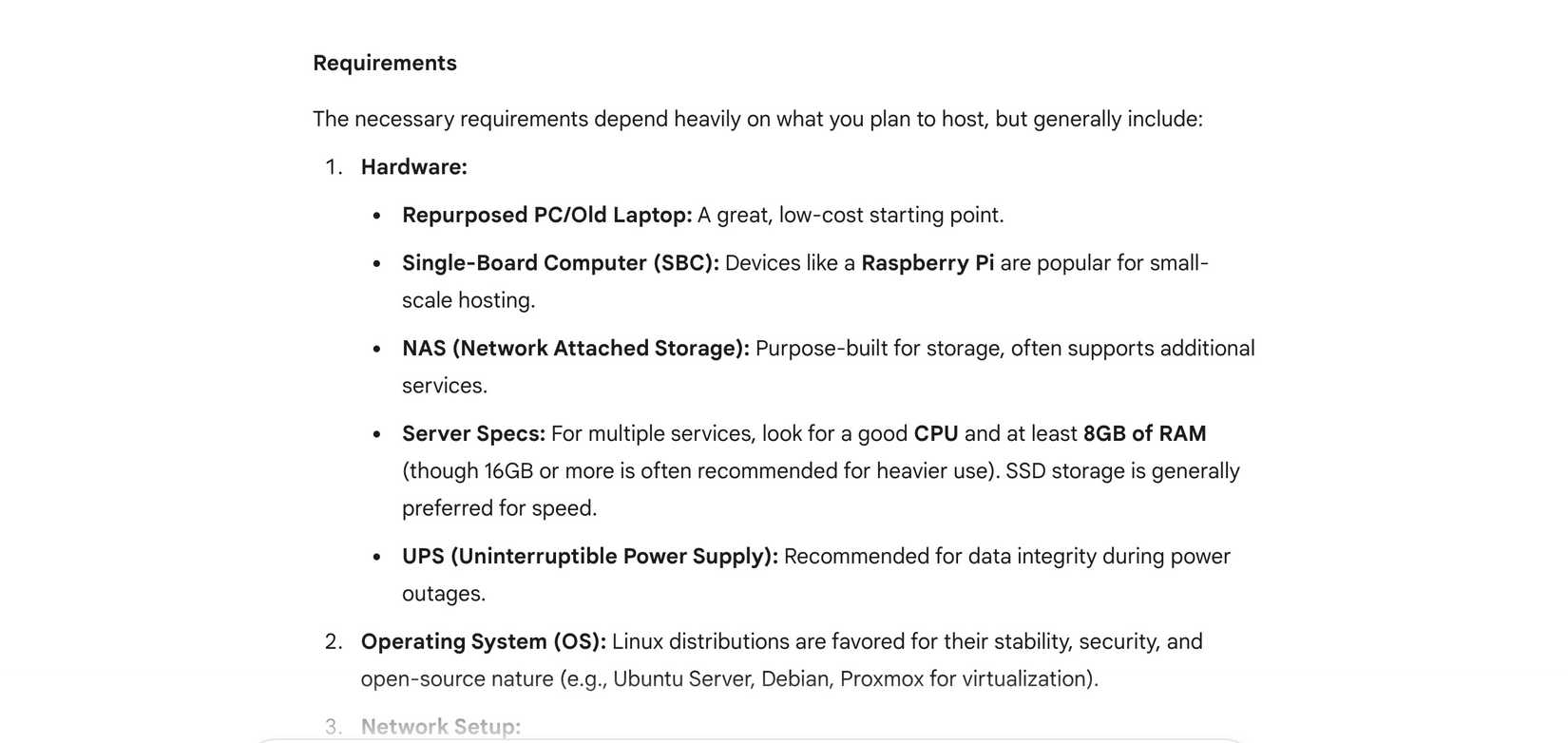Click the Operating System (OS) label

point(483,642)
